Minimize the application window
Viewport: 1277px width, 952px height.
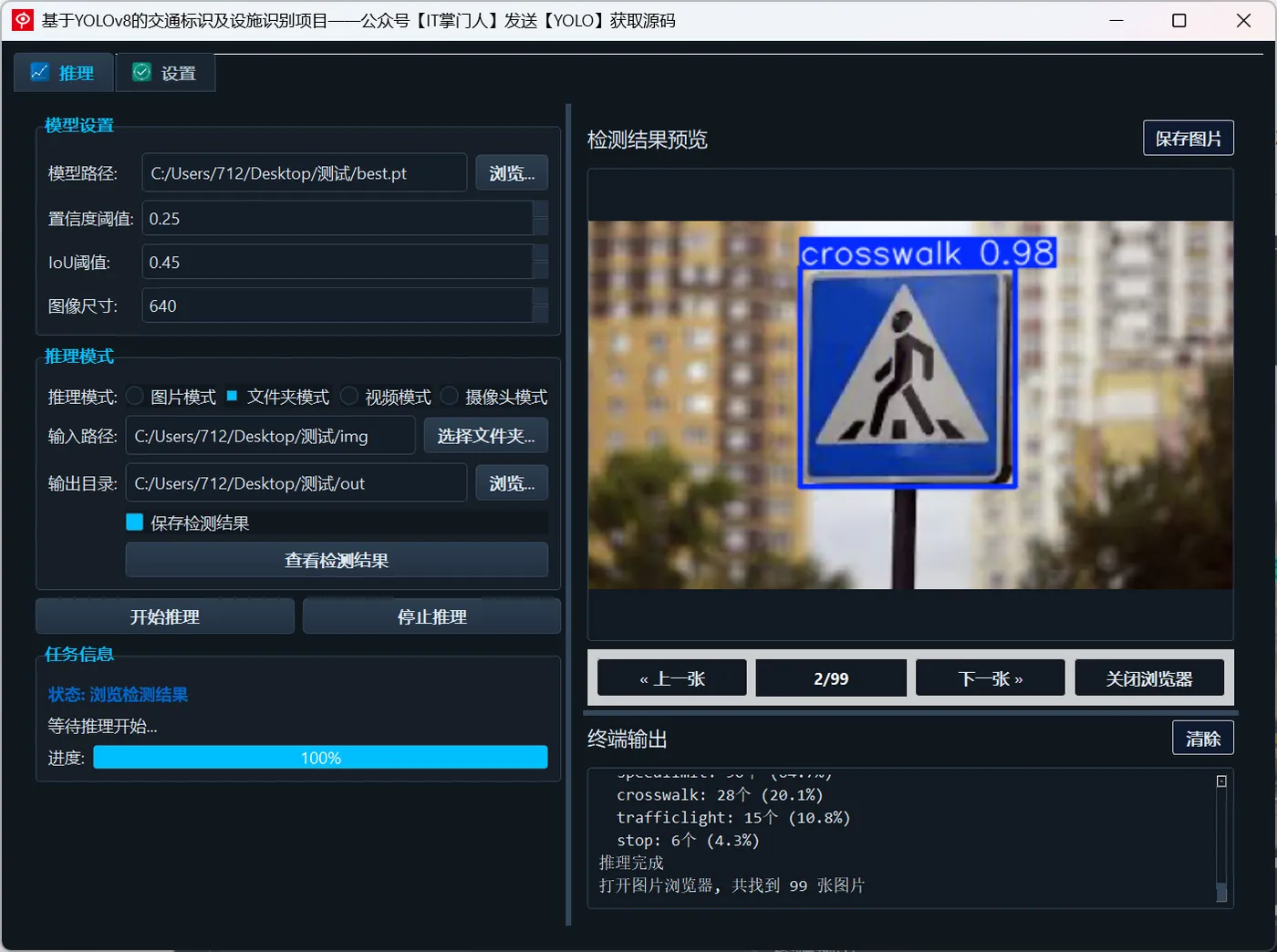[x=1116, y=20]
